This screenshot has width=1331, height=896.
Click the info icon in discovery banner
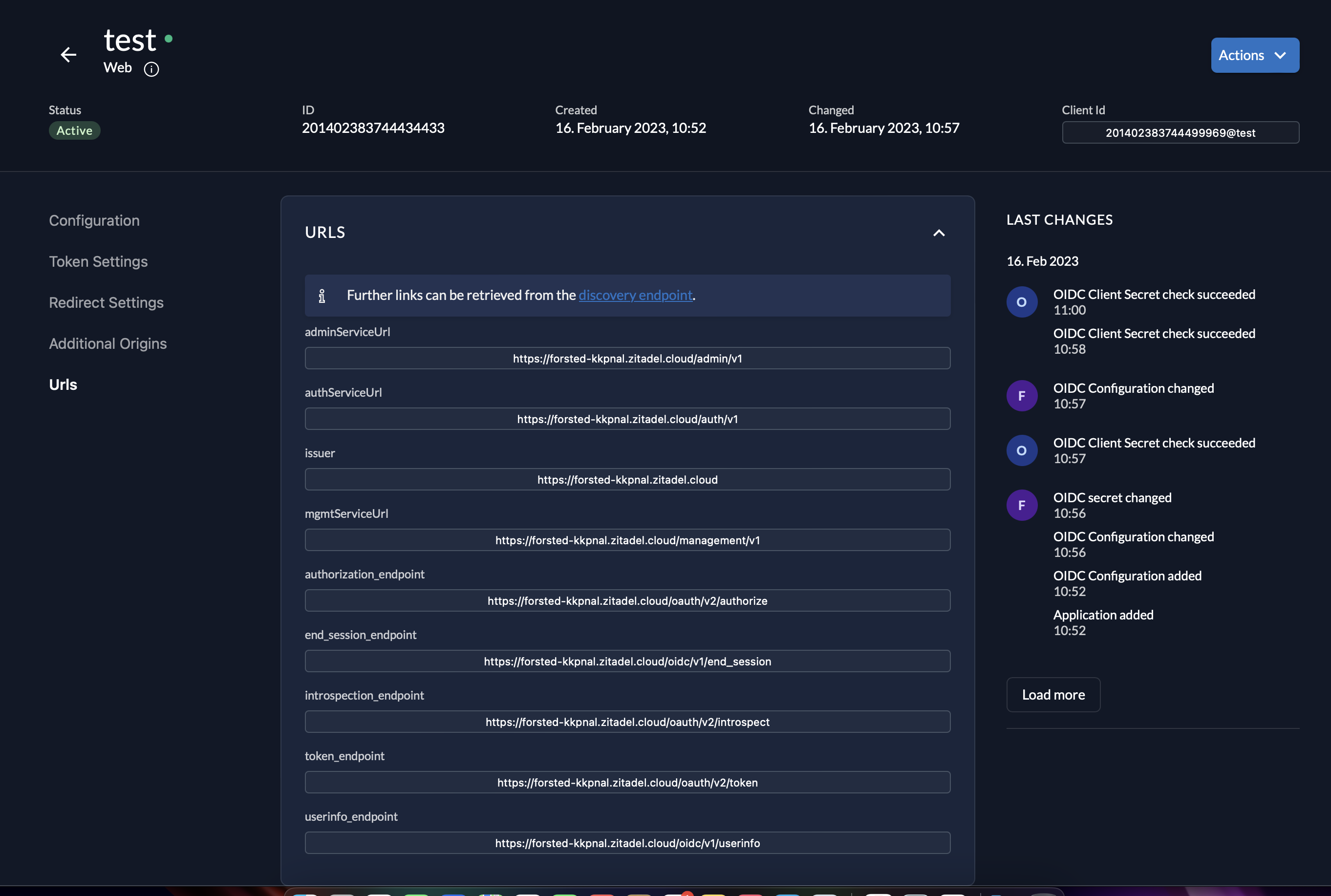(322, 296)
